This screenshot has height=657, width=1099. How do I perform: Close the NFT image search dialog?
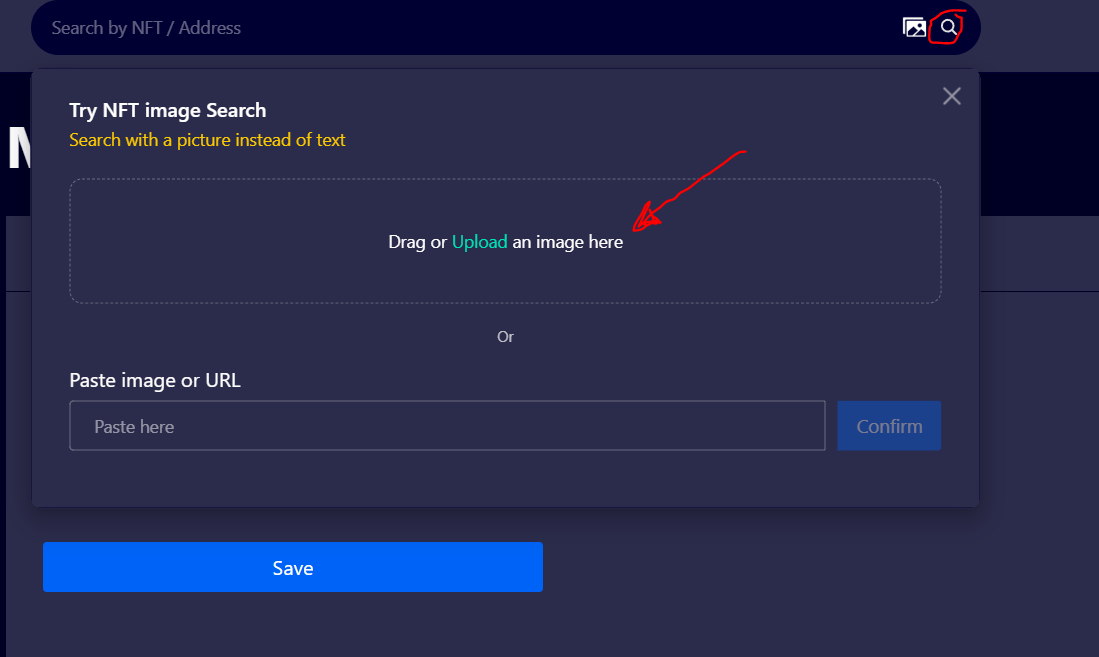click(951, 96)
